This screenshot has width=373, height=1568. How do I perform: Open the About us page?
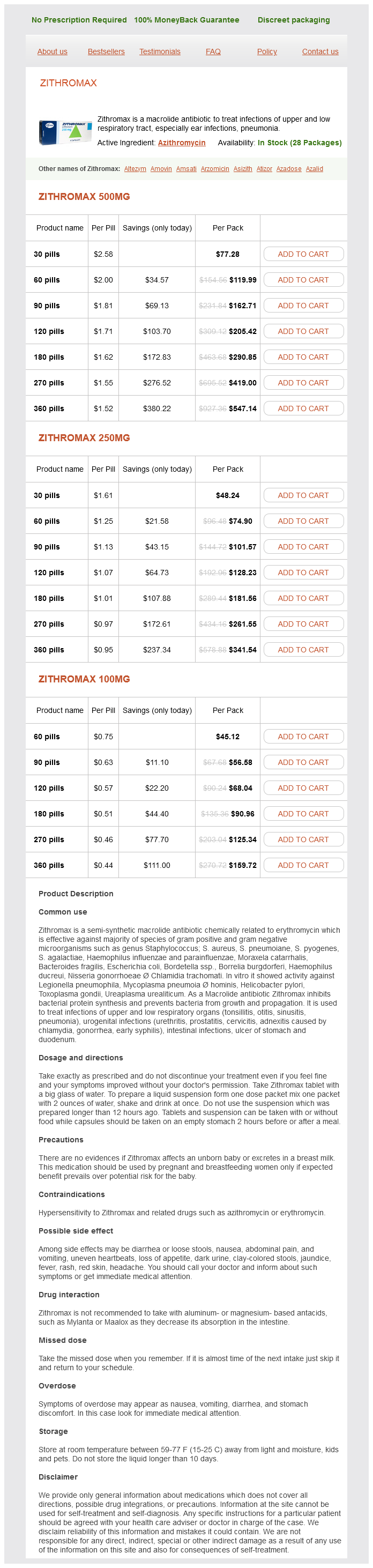coord(53,52)
